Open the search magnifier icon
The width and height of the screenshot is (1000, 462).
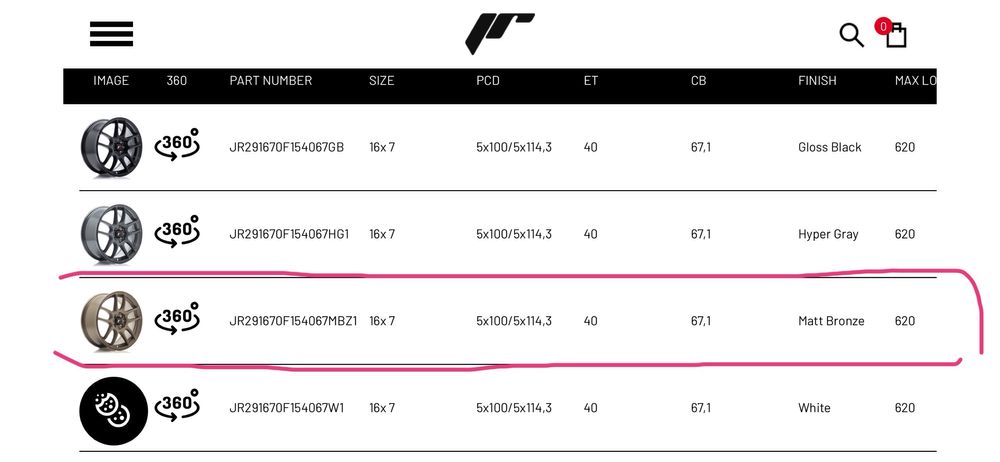(851, 35)
